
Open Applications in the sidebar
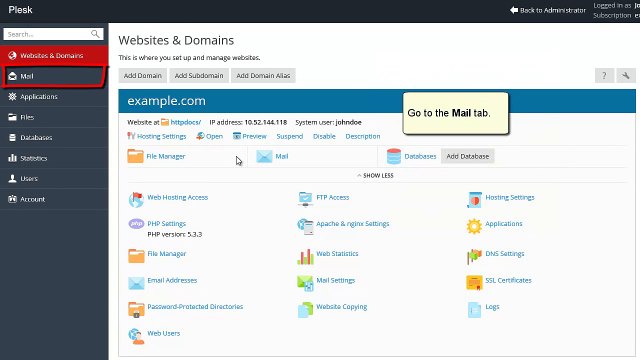click(x=54, y=96)
